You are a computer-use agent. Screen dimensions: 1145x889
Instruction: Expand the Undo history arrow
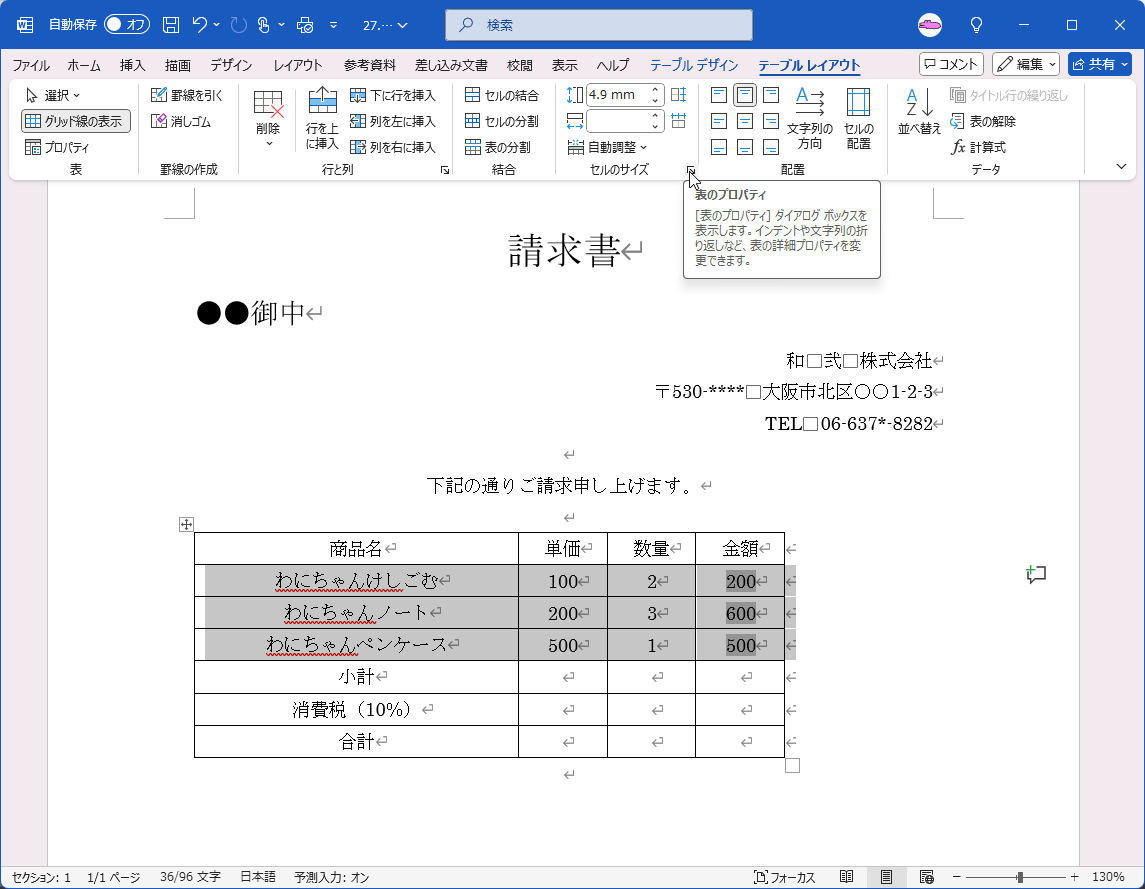point(216,25)
